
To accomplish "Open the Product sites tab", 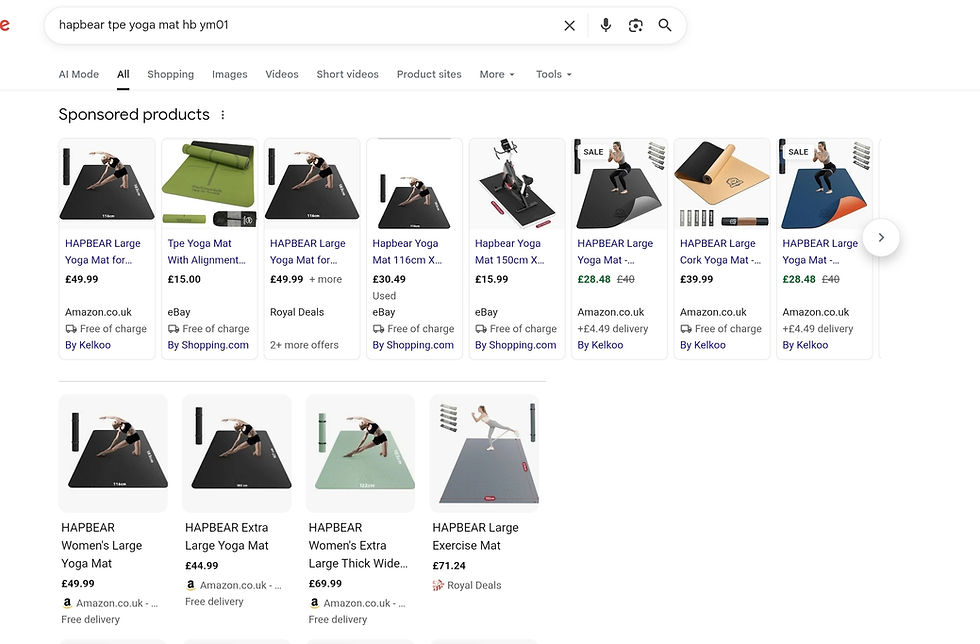I will (x=429, y=74).
